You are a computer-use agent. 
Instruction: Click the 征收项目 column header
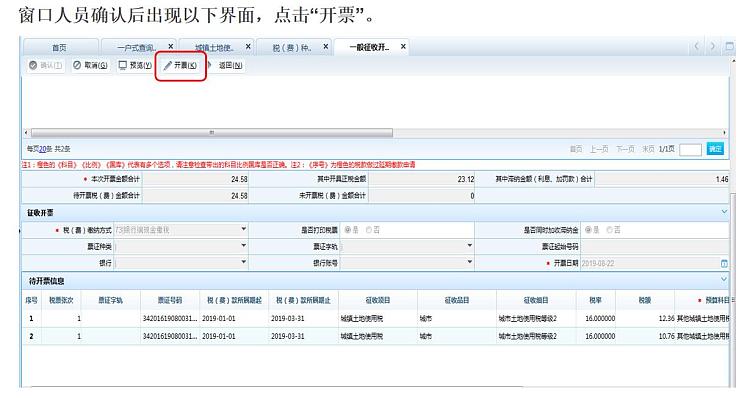pyautogui.click(x=378, y=300)
